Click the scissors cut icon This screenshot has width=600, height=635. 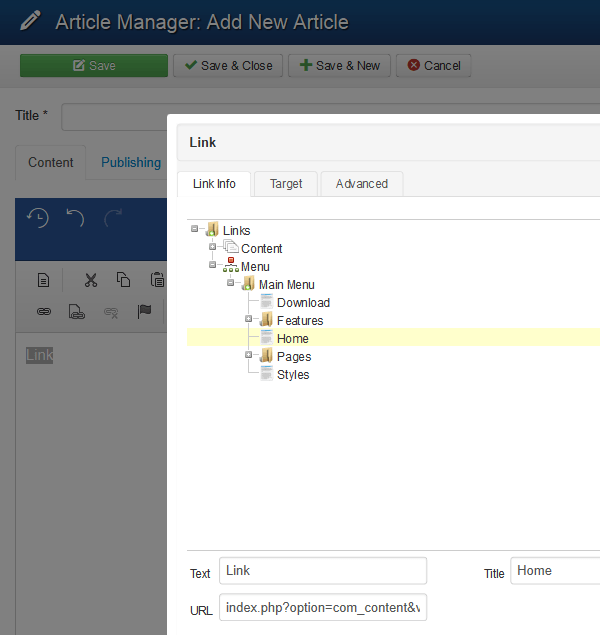[x=90, y=280]
